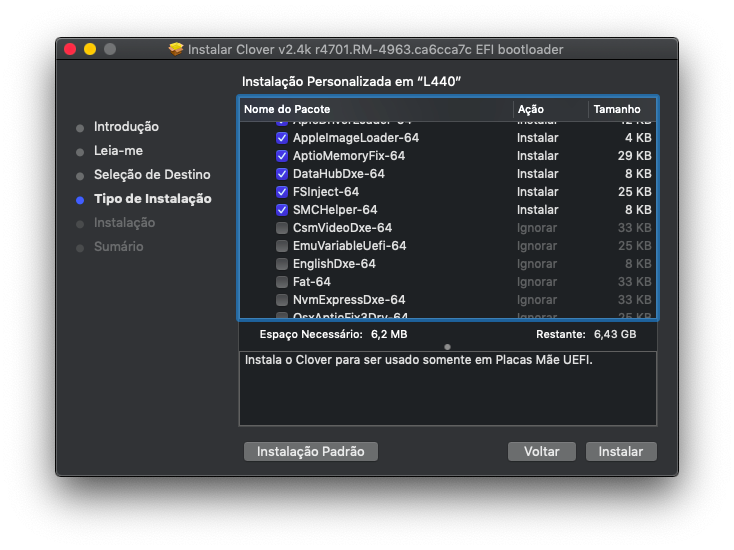Uncheck SMCHelper-64 package

[x=282, y=210]
